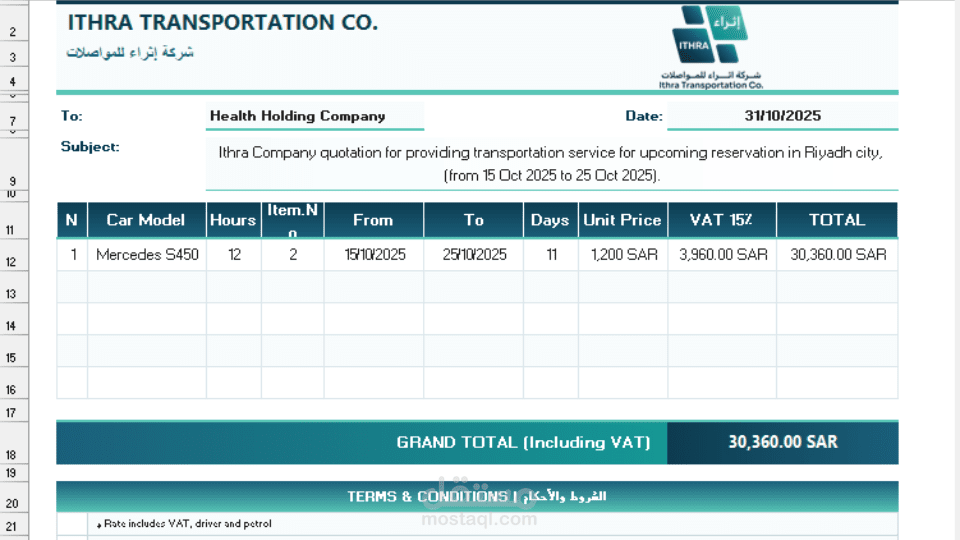Select row header 3

tap(13, 54)
